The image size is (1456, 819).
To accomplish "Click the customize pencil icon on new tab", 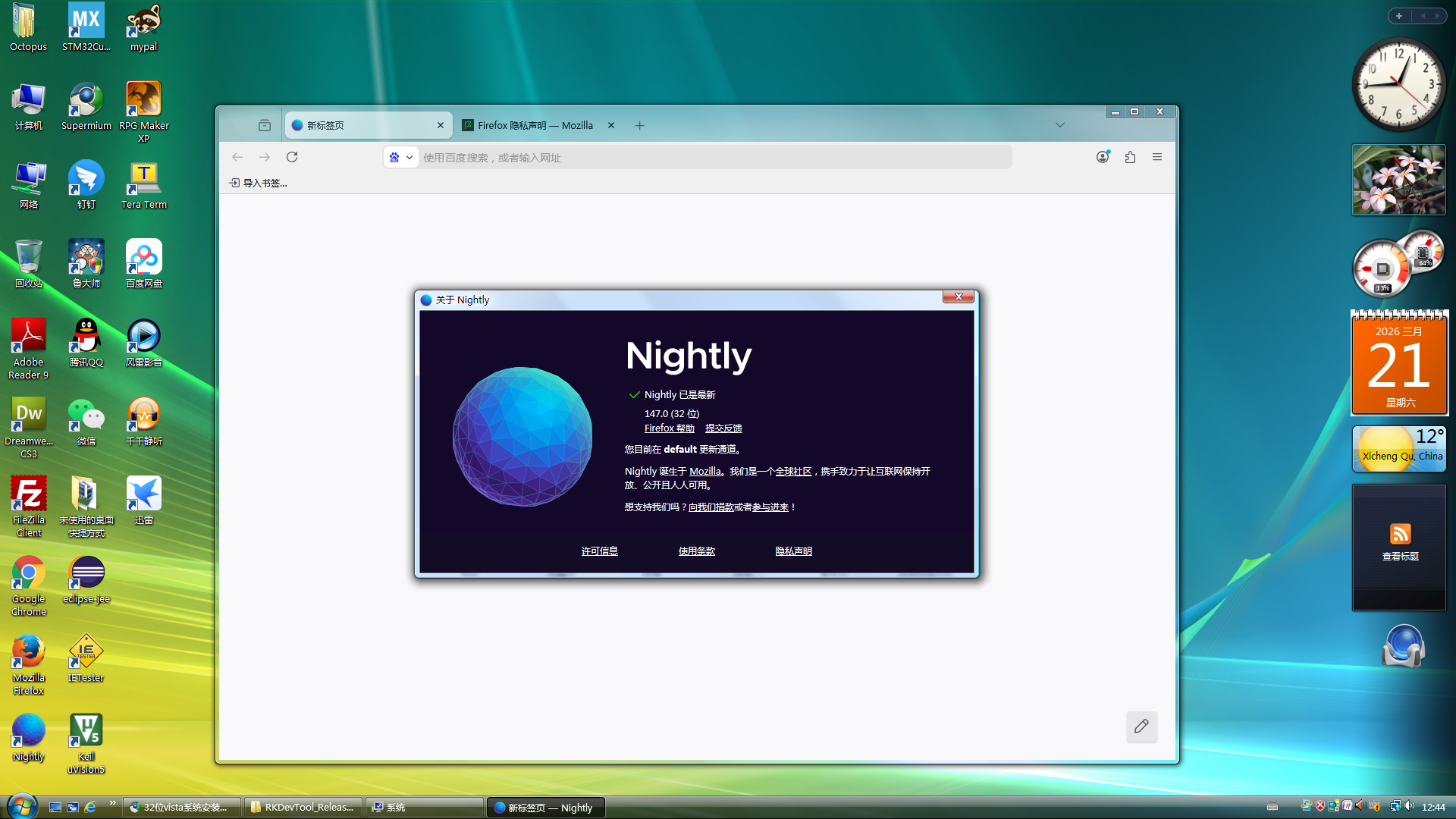I will 1141,726.
